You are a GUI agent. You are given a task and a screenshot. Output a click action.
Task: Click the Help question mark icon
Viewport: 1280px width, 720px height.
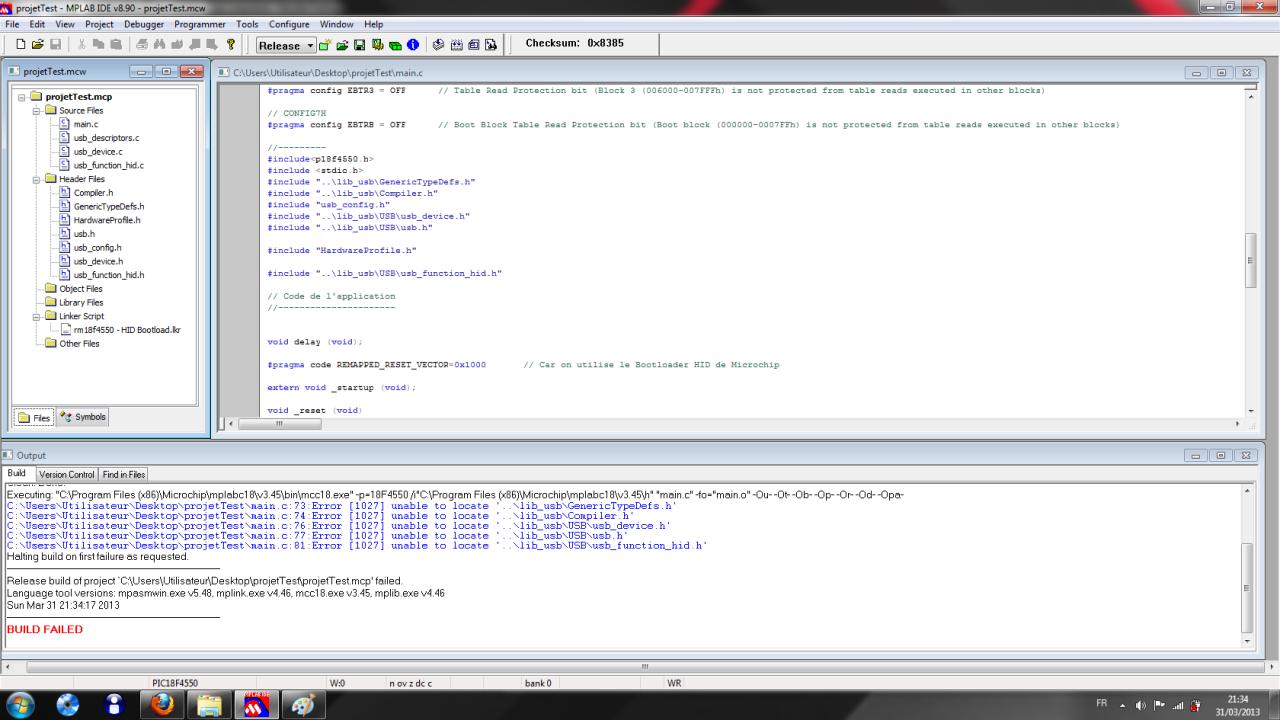click(x=232, y=45)
